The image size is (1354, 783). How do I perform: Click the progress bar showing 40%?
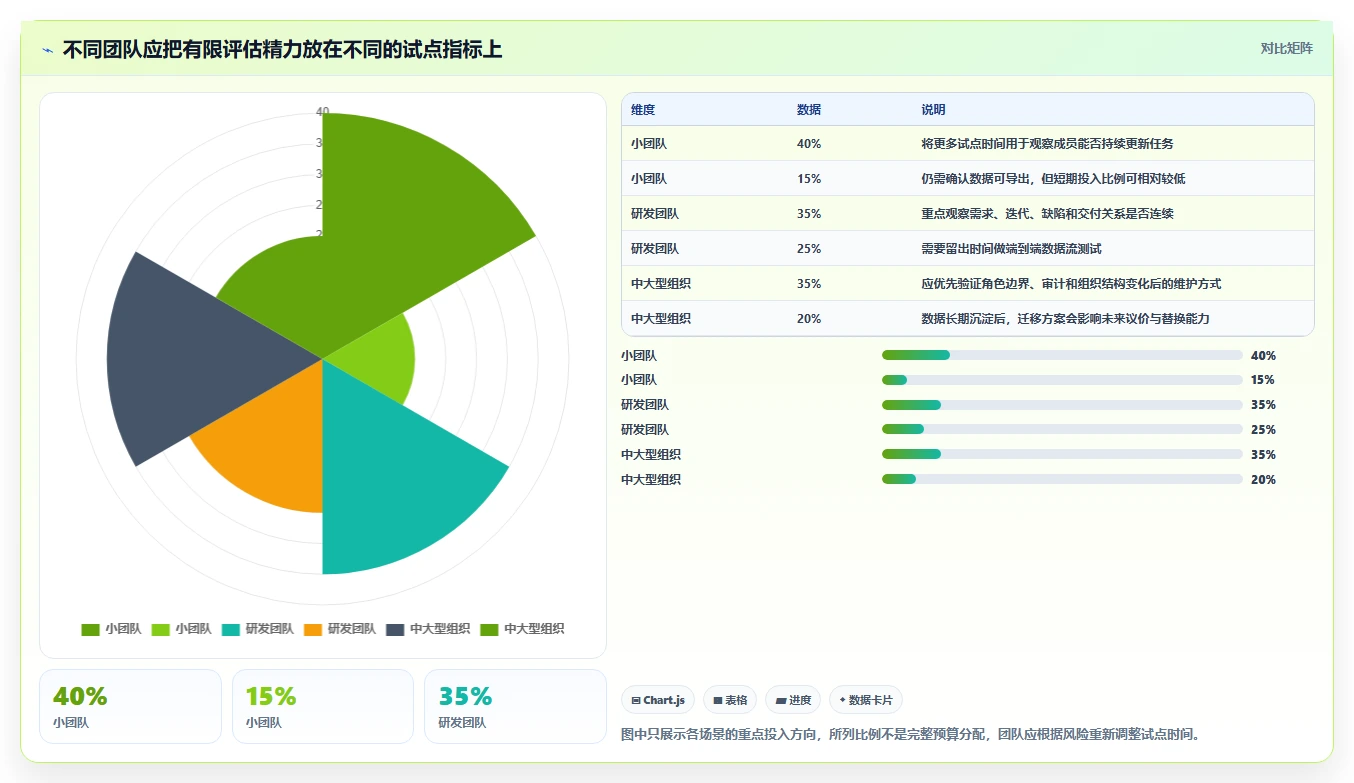tap(1062, 355)
